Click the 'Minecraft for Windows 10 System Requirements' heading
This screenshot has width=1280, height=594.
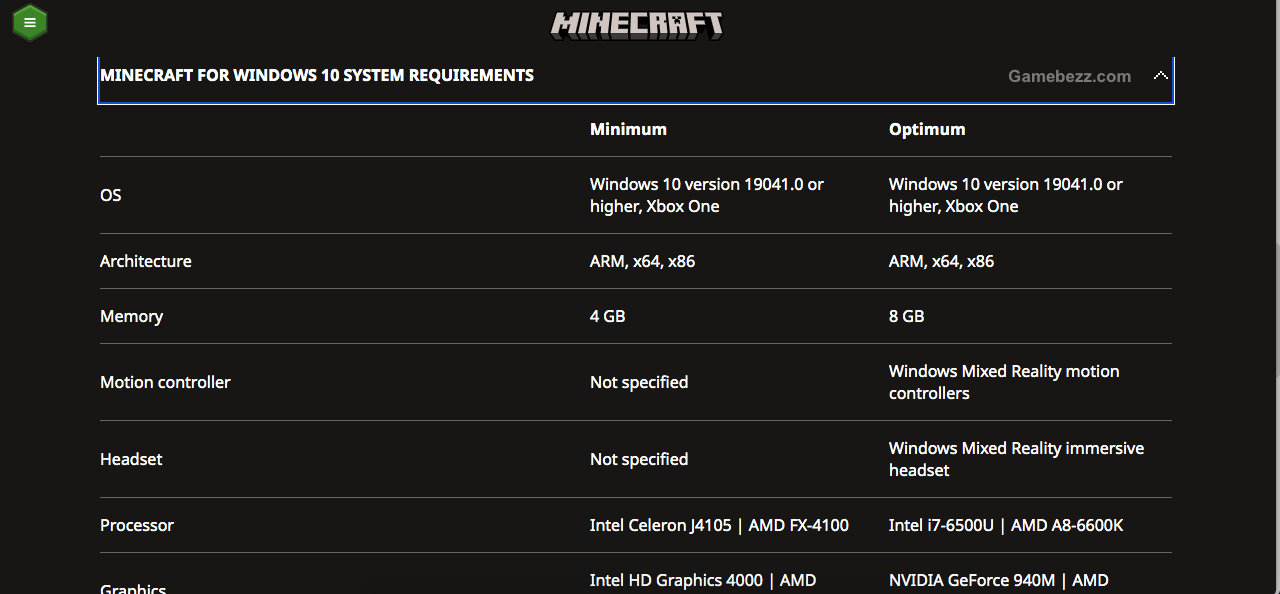click(317, 76)
